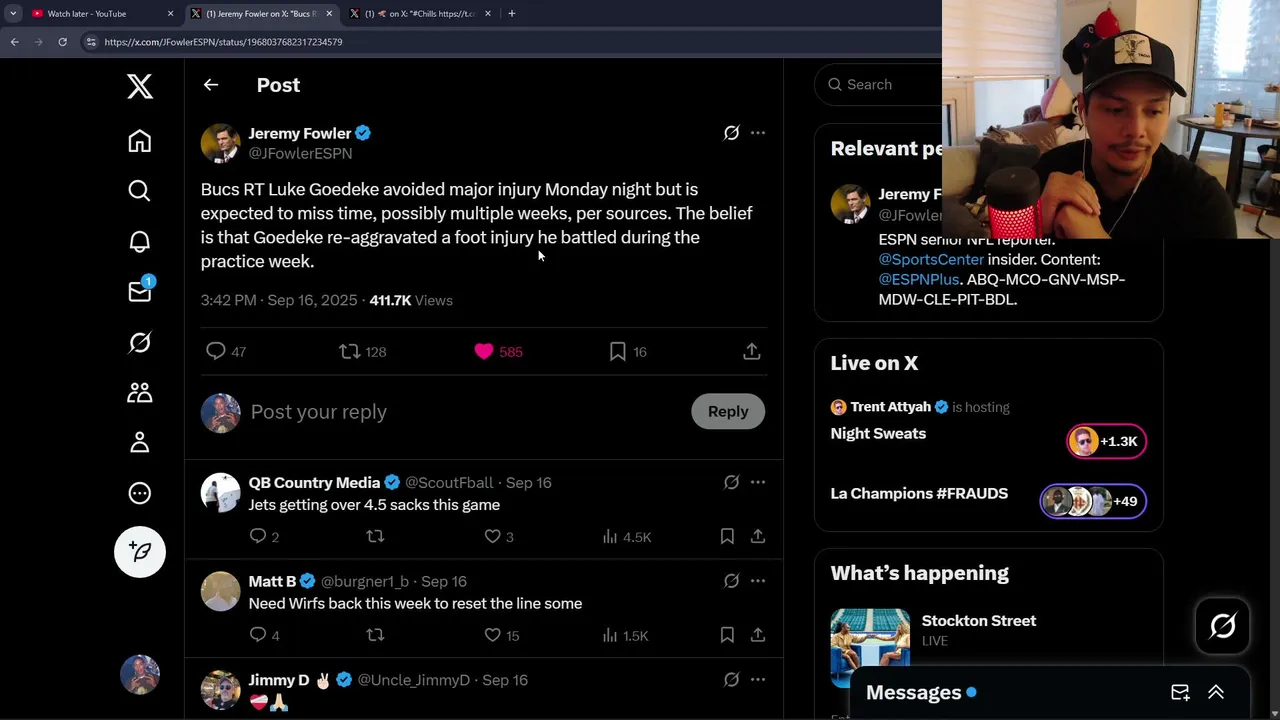1280x720 pixels.
Task: View analytics 1.5K on Matt B reply
Action: 626,635
